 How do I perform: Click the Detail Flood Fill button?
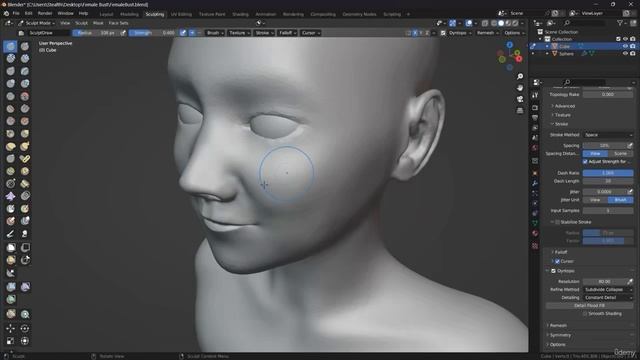tap(589, 306)
